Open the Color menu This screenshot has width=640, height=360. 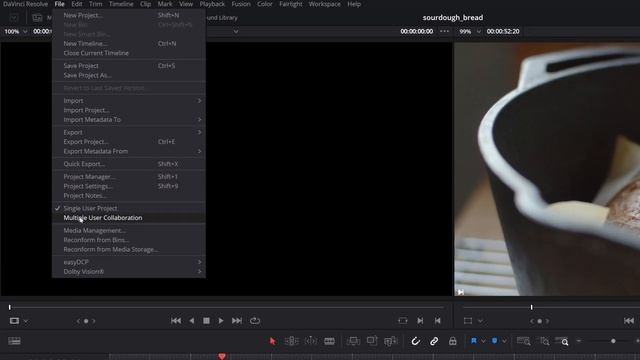(x=264, y=4)
